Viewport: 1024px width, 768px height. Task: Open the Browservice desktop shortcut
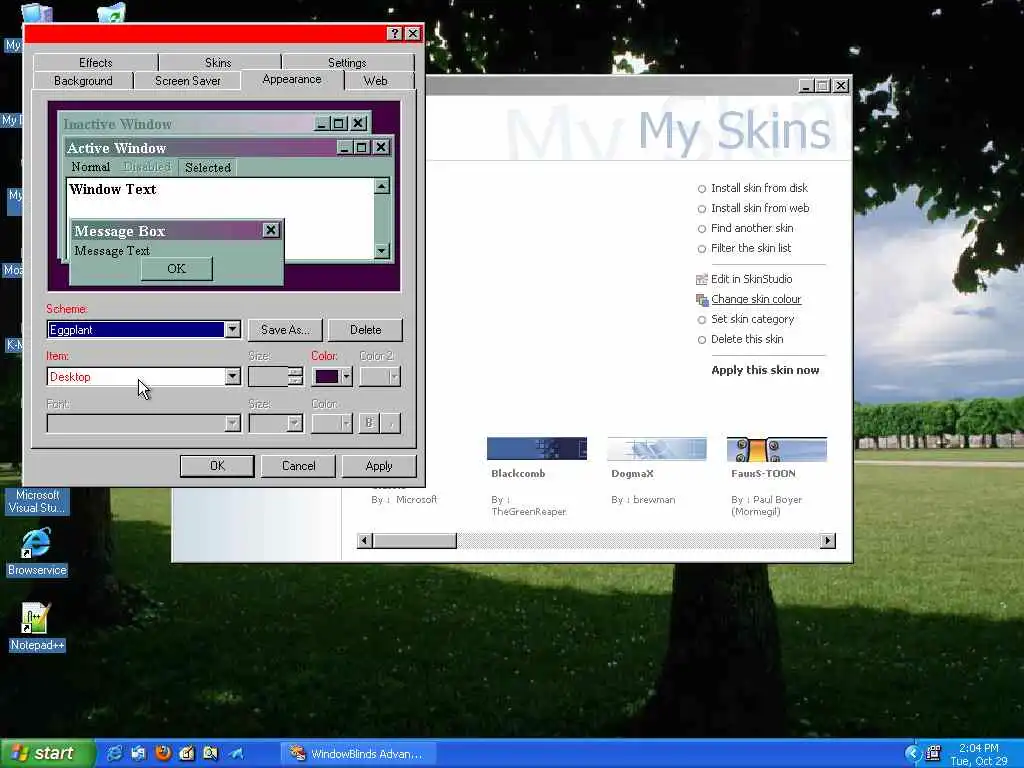[37, 552]
